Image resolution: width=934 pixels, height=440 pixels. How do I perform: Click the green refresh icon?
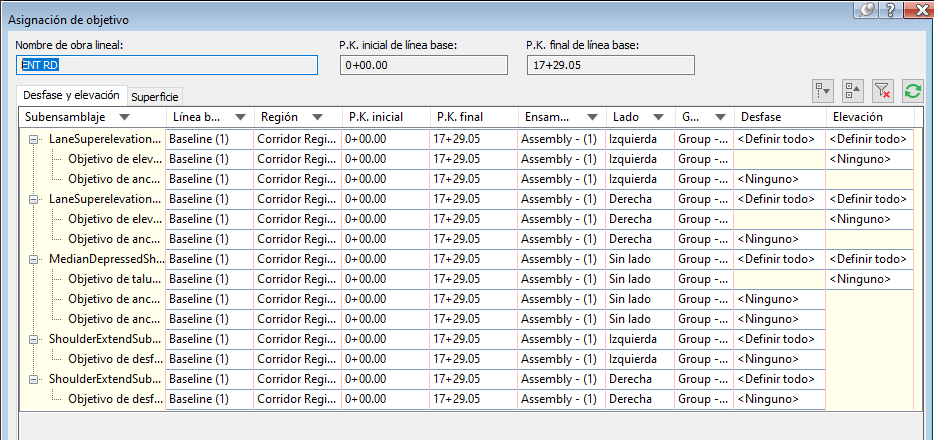pos(911,91)
